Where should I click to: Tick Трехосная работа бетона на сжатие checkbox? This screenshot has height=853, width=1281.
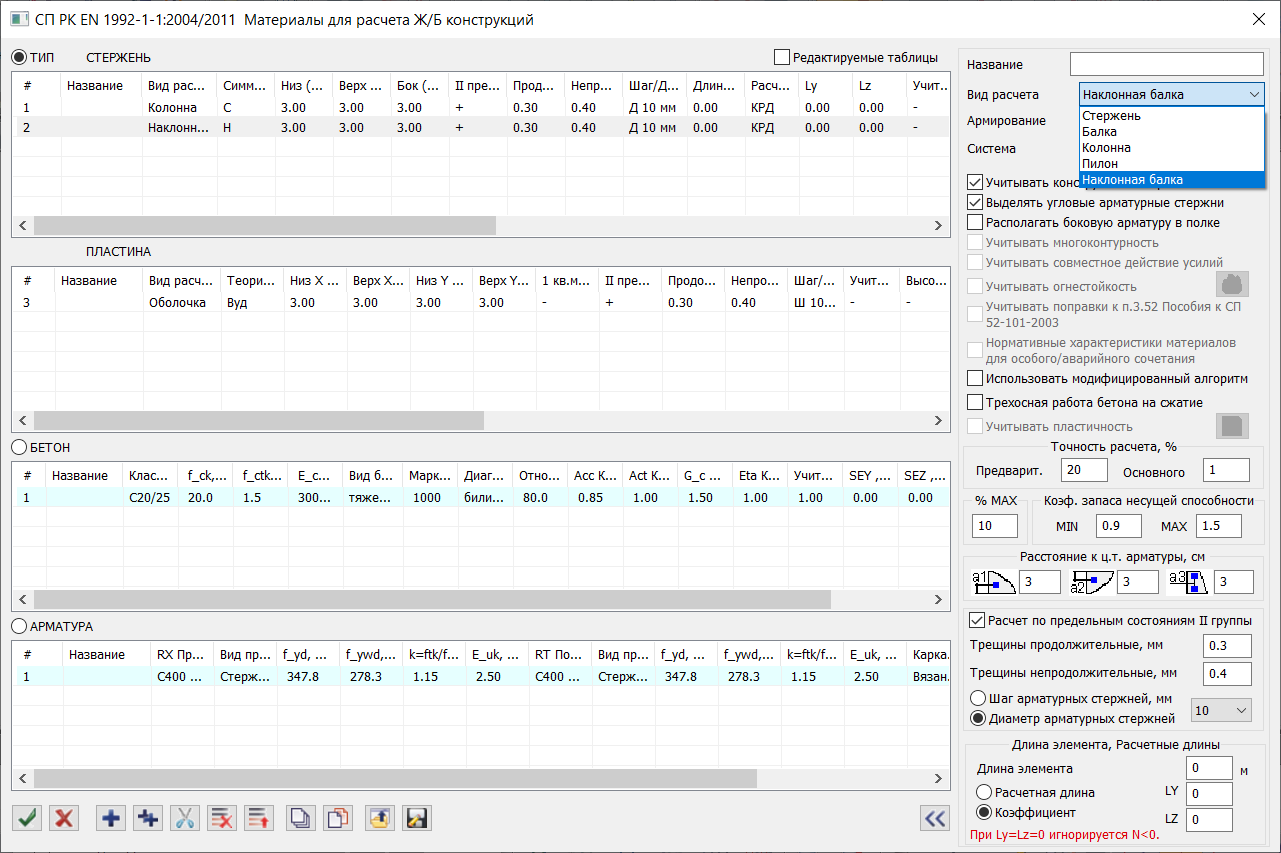(x=975, y=403)
